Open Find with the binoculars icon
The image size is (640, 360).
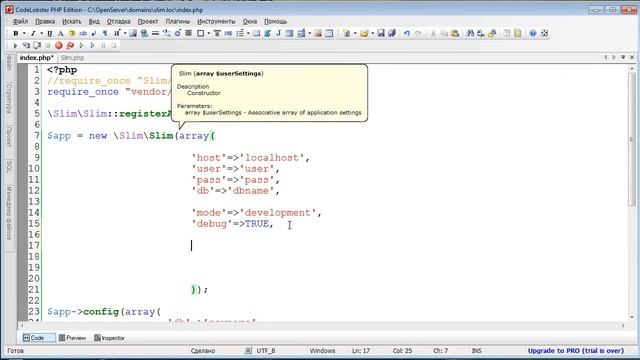click(470, 33)
